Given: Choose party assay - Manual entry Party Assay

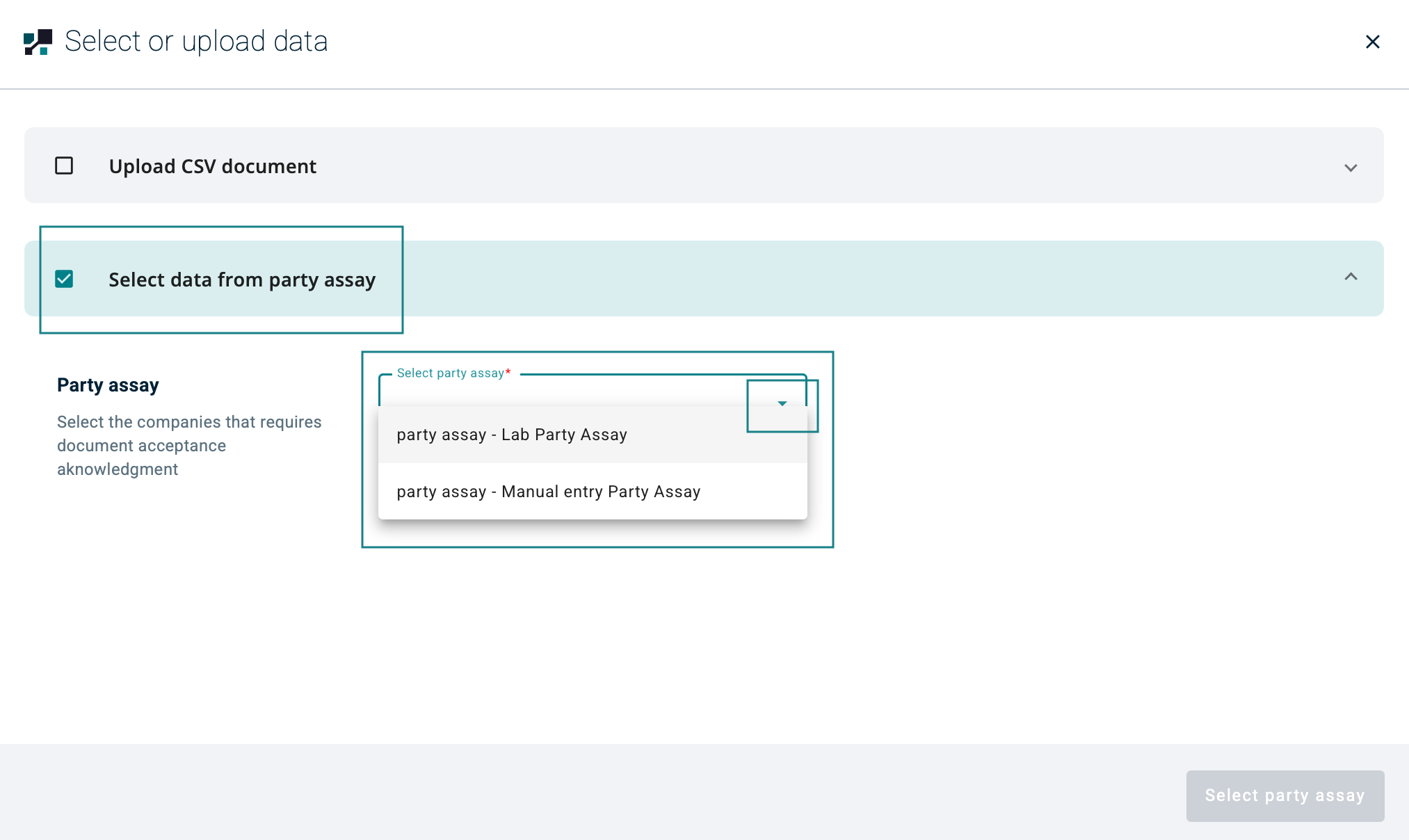Looking at the screenshot, I should tap(548, 492).
